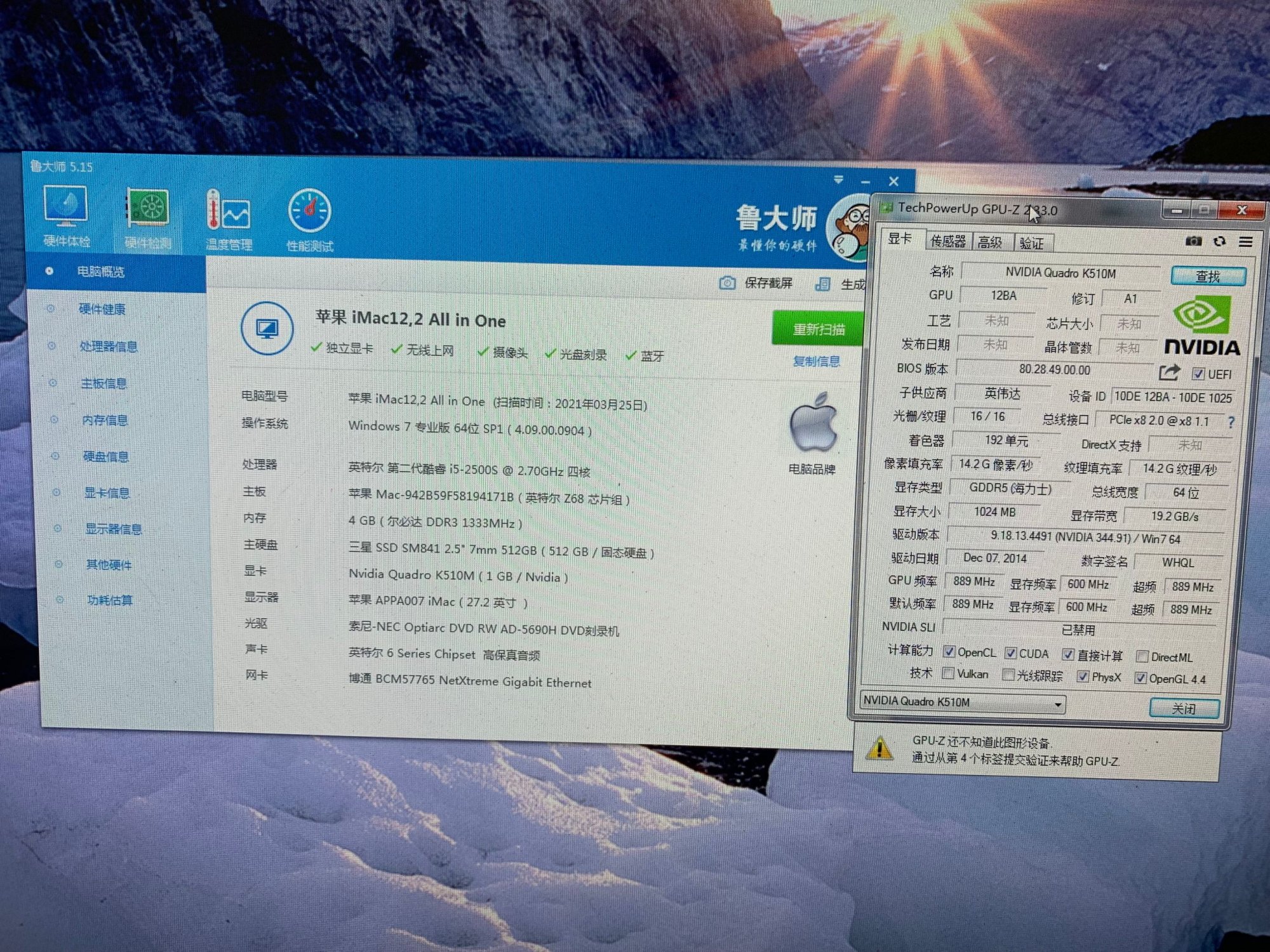Toggle the OpenCL checkbox

click(x=949, y=652)
